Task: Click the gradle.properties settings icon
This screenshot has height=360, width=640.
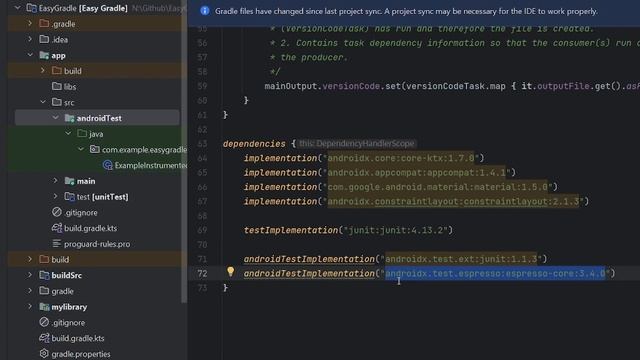Action: point(44,353)
